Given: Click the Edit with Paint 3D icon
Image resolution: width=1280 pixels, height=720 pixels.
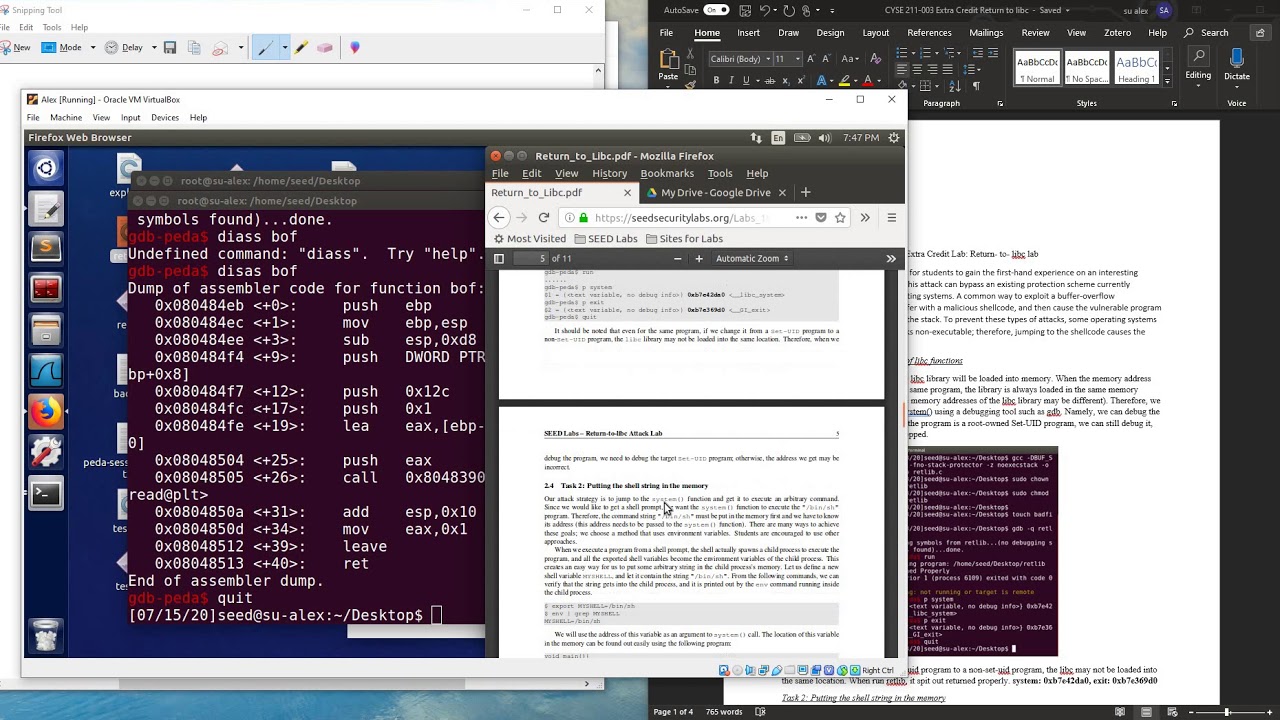Looking at the screenshot, I should point(354,47).
